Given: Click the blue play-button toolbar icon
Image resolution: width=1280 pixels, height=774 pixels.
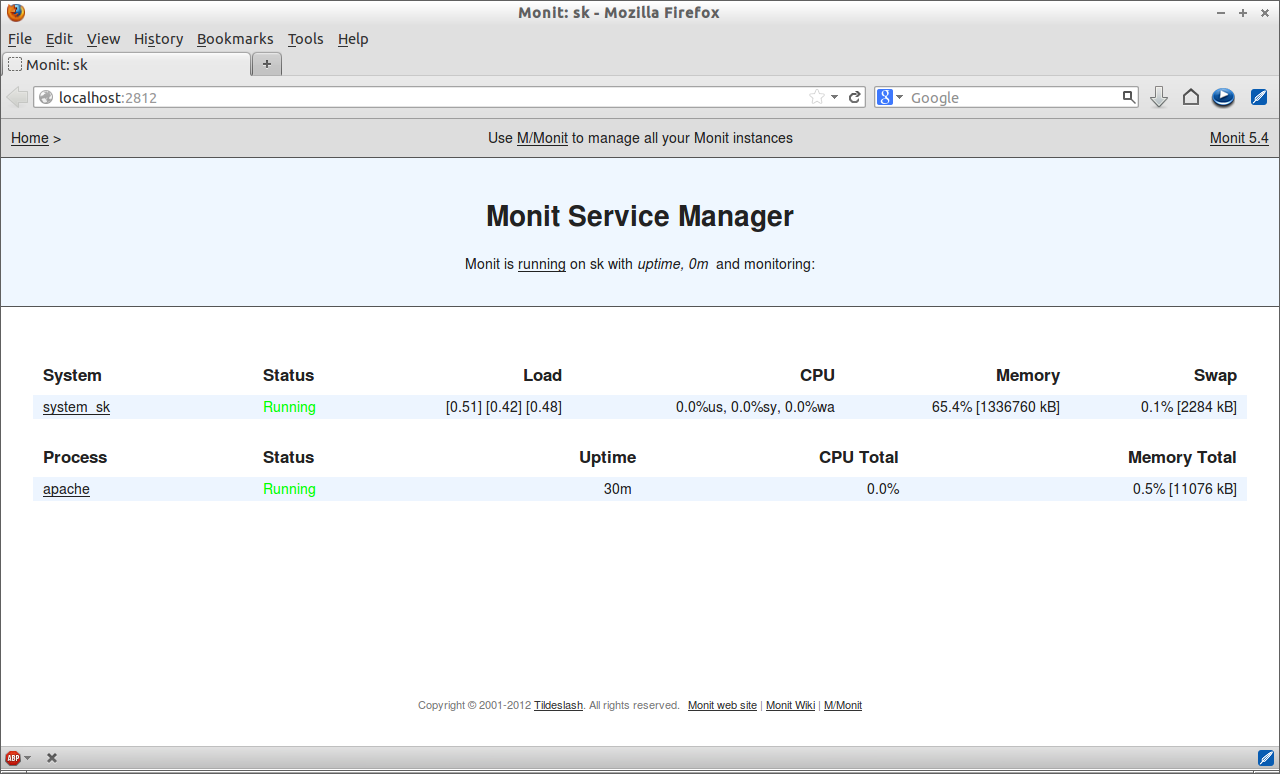Looking at the screenshot, I should click(x=1223, y=97).
